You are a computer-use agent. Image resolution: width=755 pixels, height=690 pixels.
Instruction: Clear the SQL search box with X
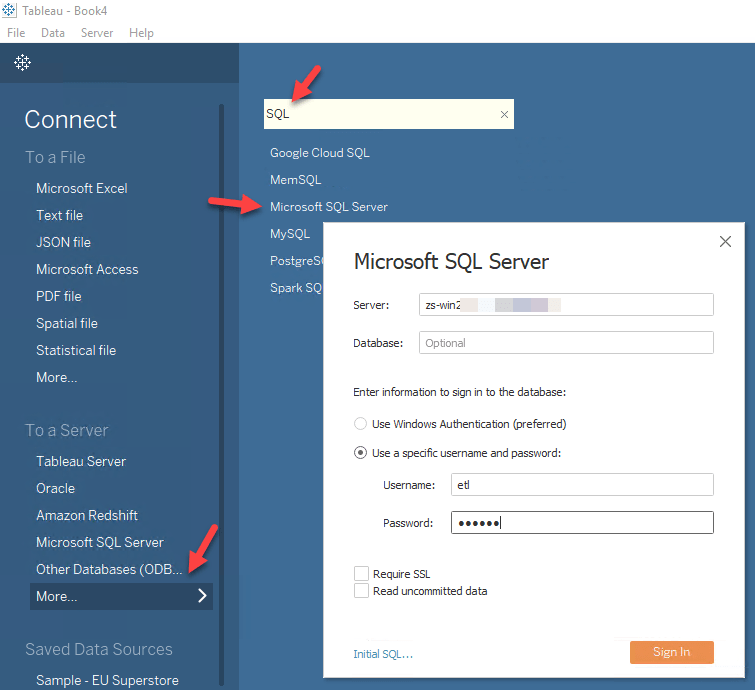[504, 115]
